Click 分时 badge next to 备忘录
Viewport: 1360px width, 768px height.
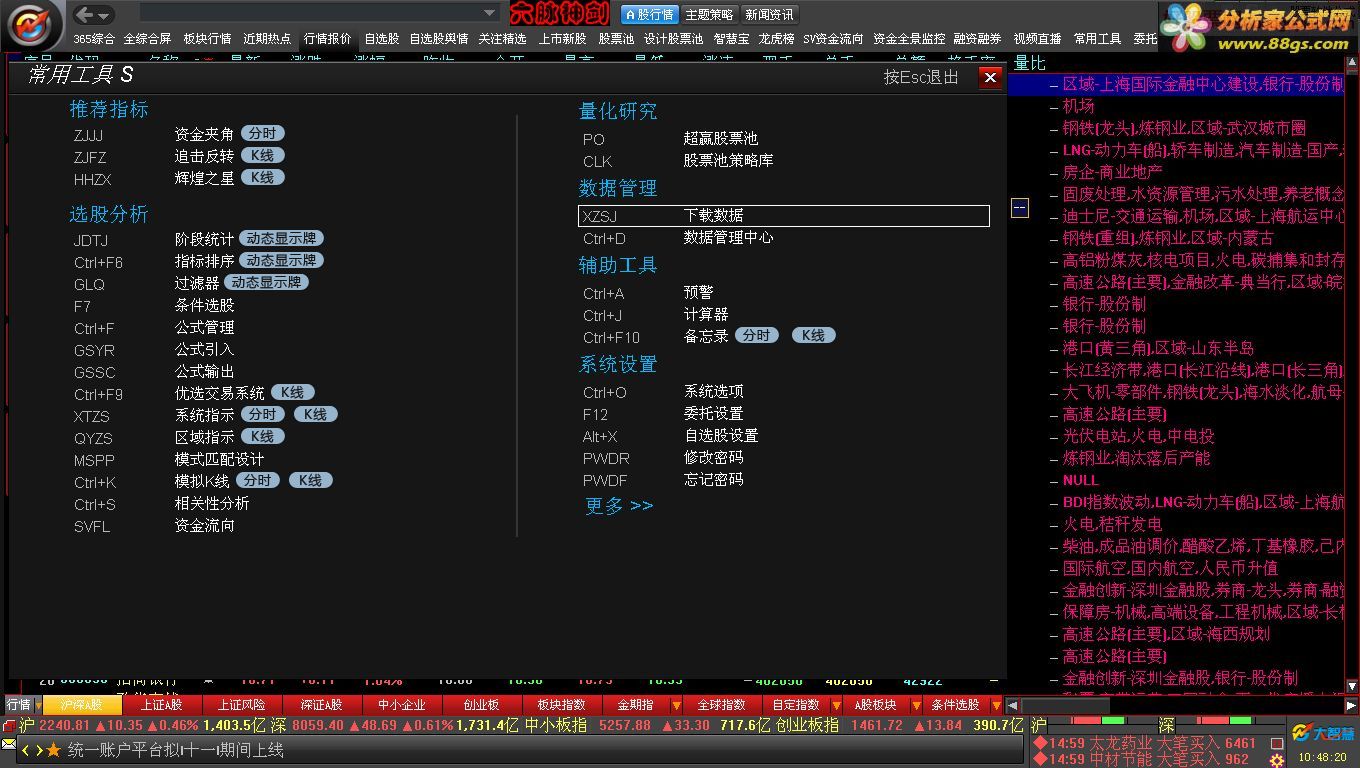(757, 335)
